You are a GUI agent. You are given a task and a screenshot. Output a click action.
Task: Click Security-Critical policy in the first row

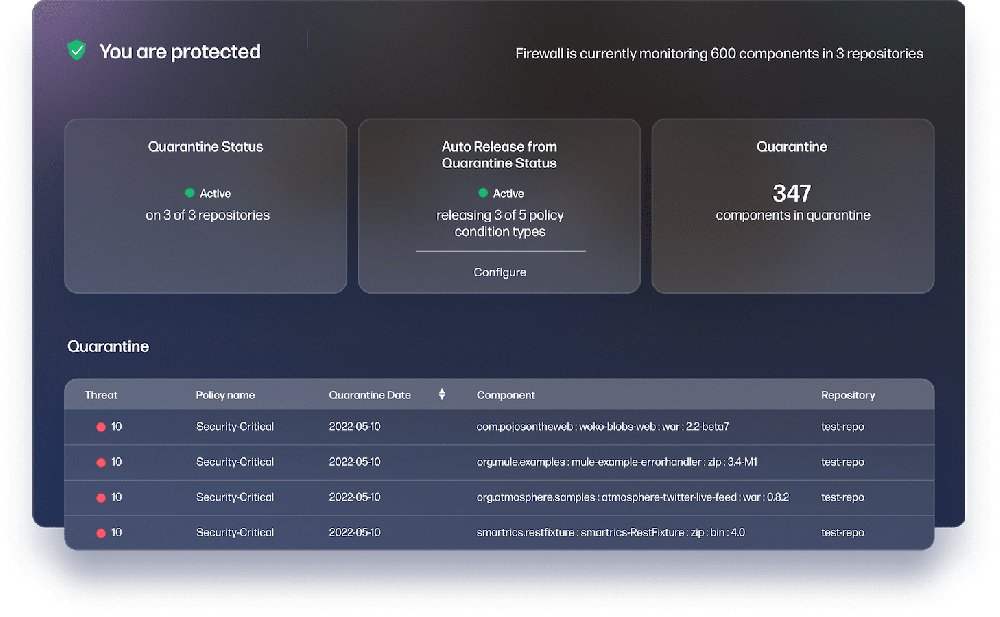coord(235,427)
